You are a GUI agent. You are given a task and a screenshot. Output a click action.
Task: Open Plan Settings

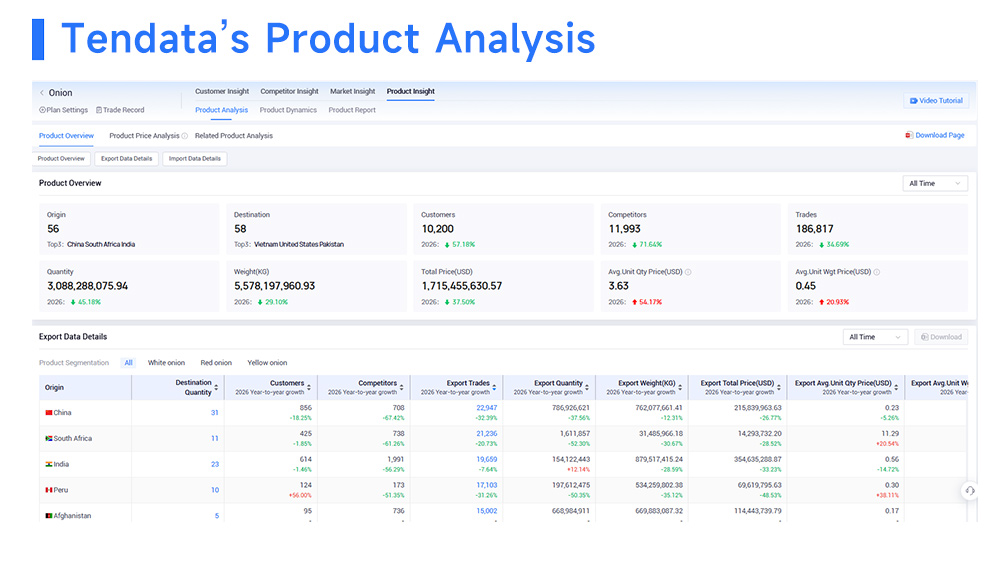64,110
